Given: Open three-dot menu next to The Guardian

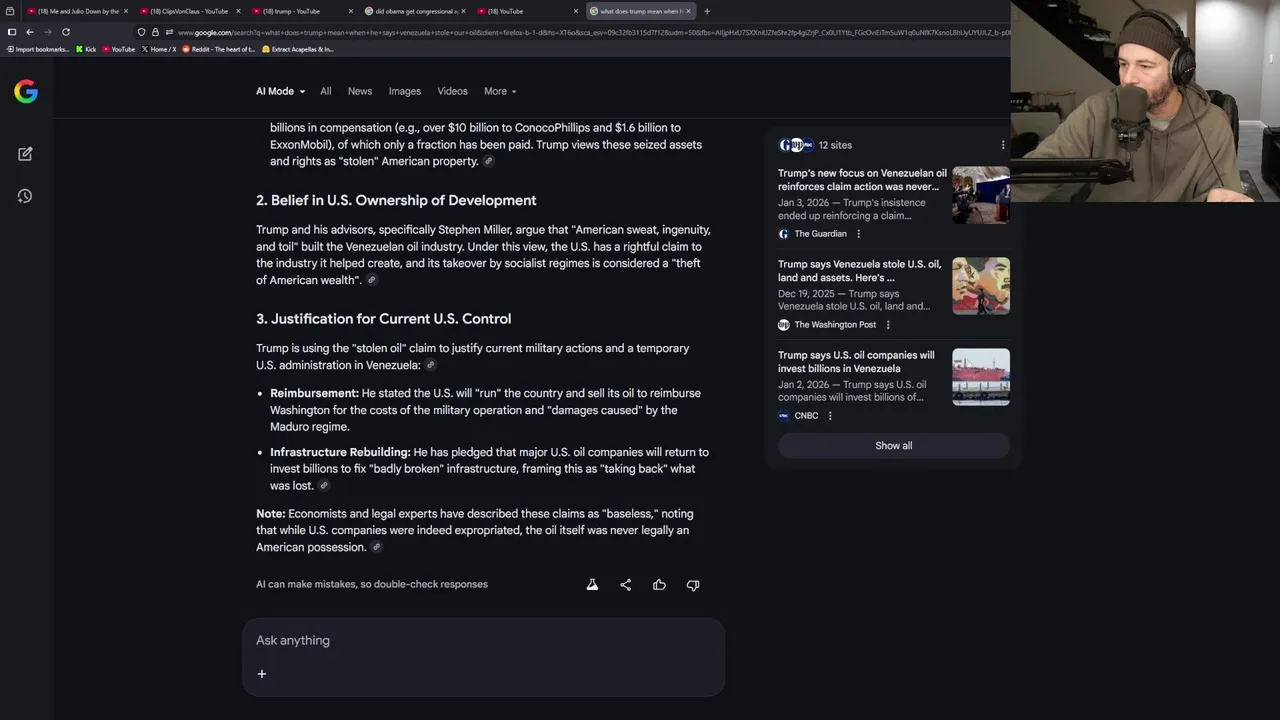Looking at the screenshot, I should [x=858, y=234].
